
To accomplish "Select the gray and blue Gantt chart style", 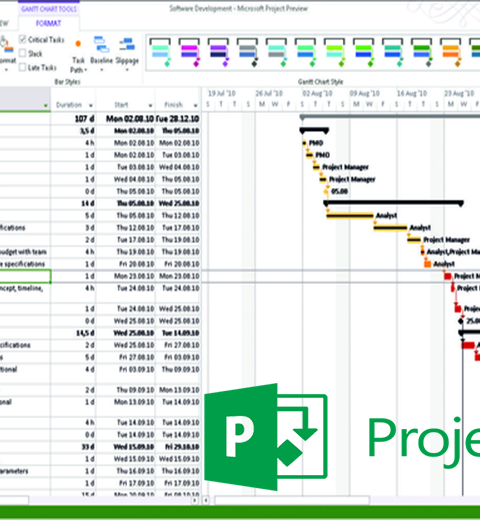I will point(247,52).
